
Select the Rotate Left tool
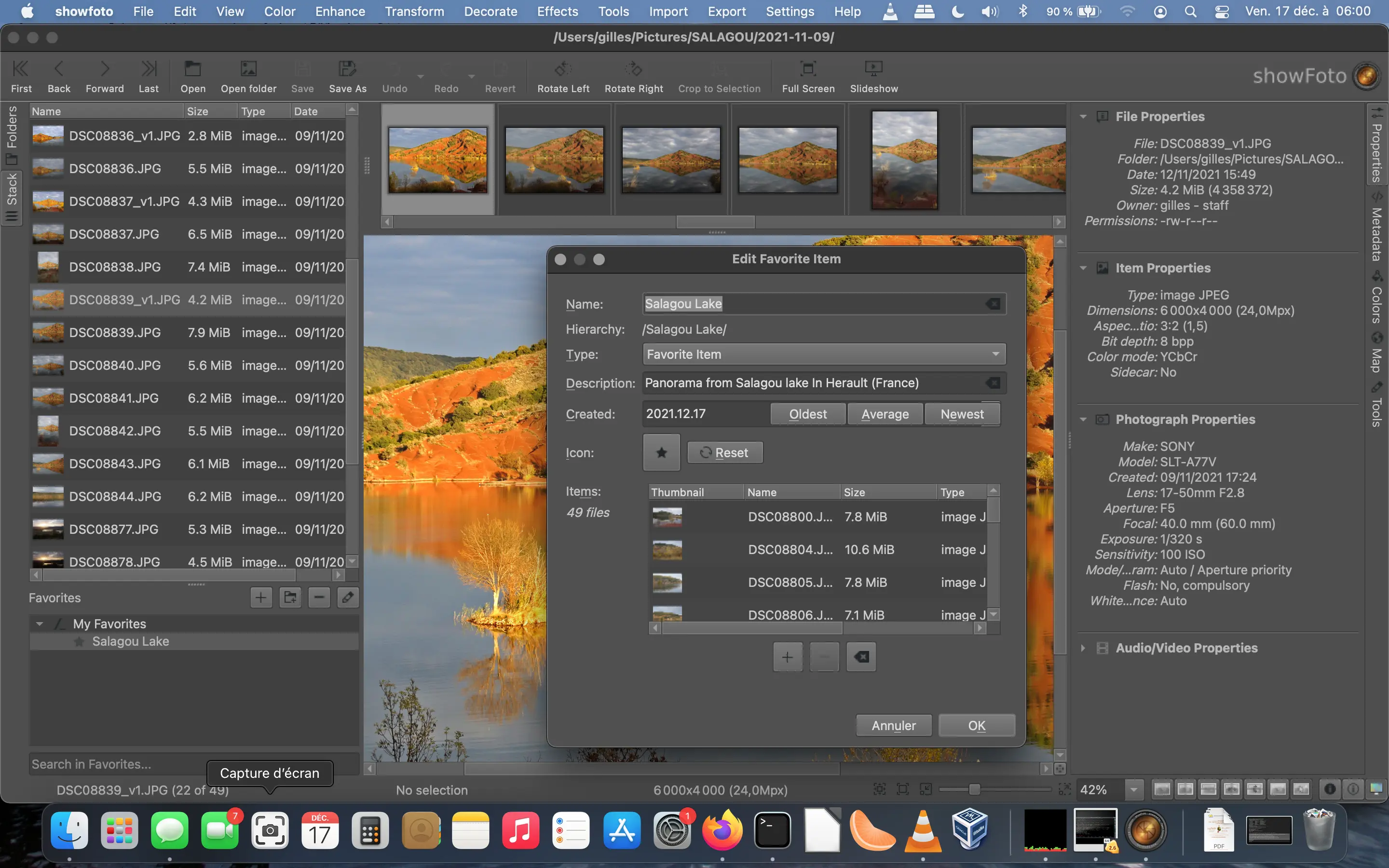[x=562, y=76]
